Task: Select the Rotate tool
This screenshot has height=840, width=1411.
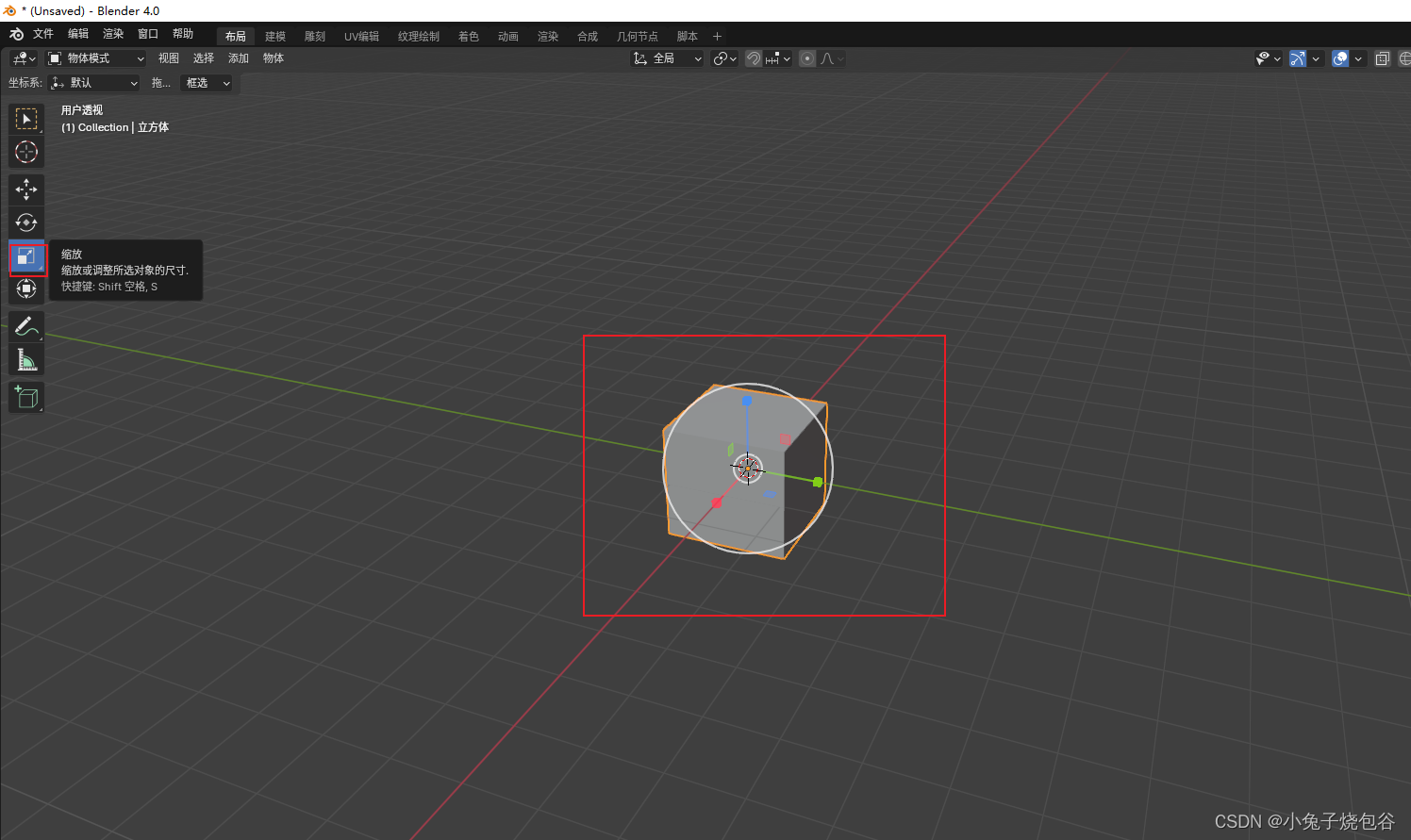Action: [x=26, y=222]
